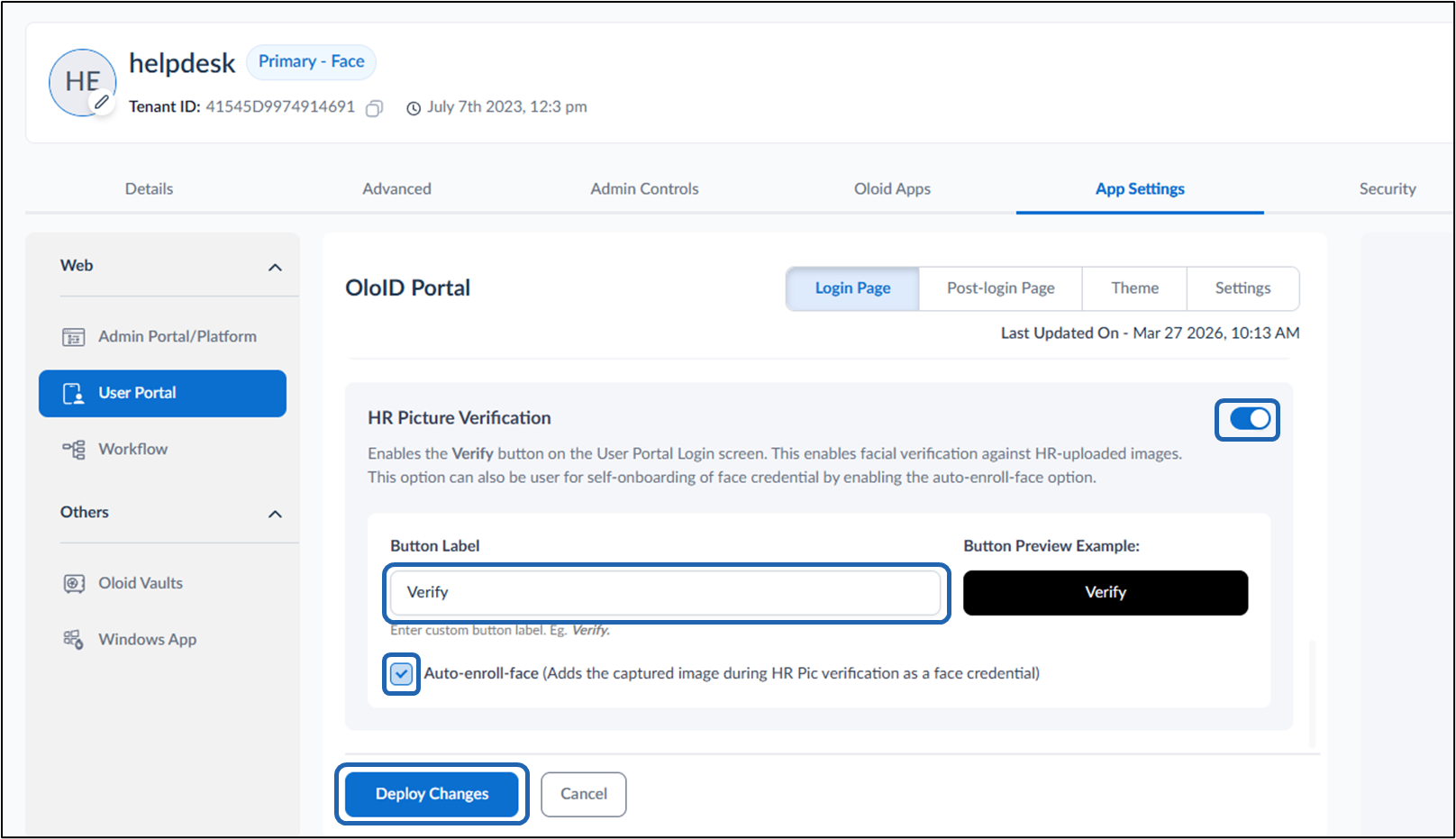This screenshot has height=839, width=1456.
Task: Open Oloid Vaults in the sidebar
Action: [163, 584]
